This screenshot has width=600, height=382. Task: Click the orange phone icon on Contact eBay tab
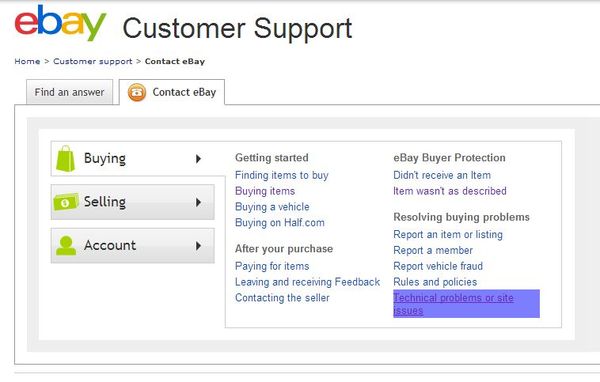pyautogui.click(x=137, y=92)
